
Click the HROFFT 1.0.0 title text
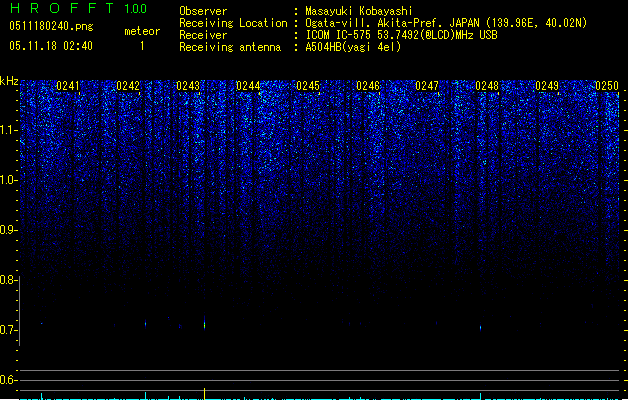point(78,8)
